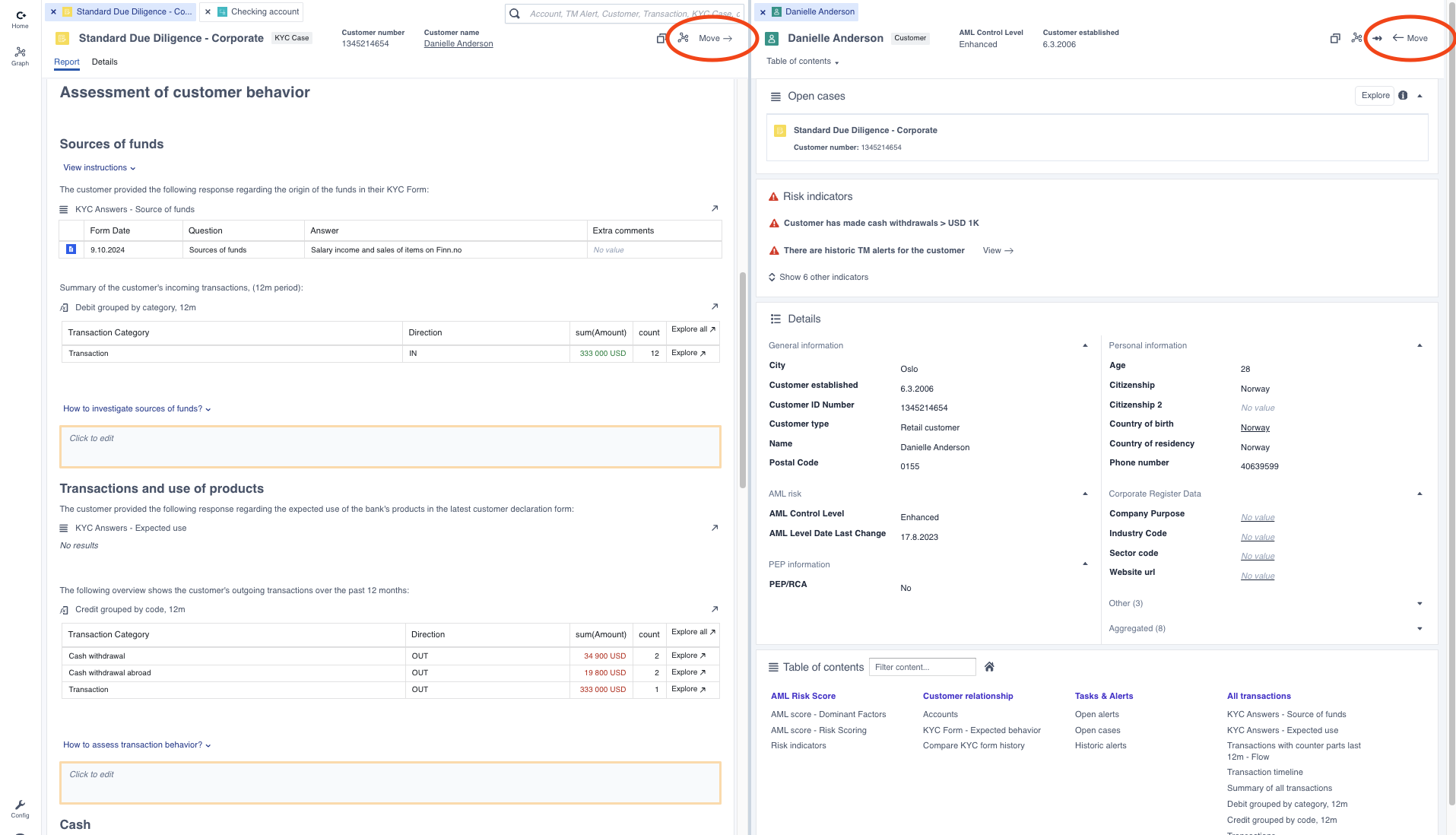The height and width of the screenshot is (835, 1456).
Task: Click to edit Transactions and use comment box
Action: click(x=390, y=783)
